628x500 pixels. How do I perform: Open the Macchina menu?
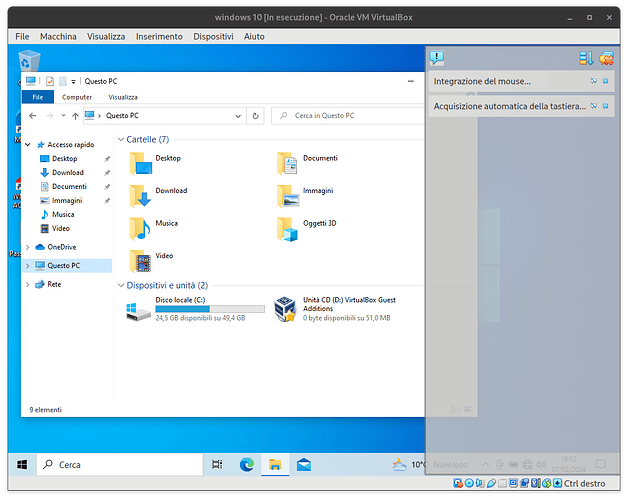58,36
